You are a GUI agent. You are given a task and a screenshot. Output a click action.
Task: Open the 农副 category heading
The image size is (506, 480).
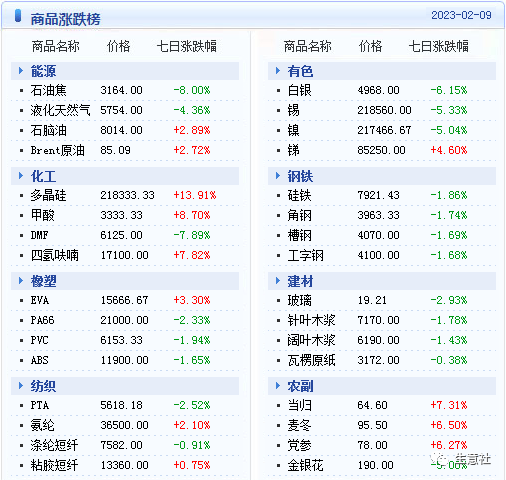(x=301, y=386)
